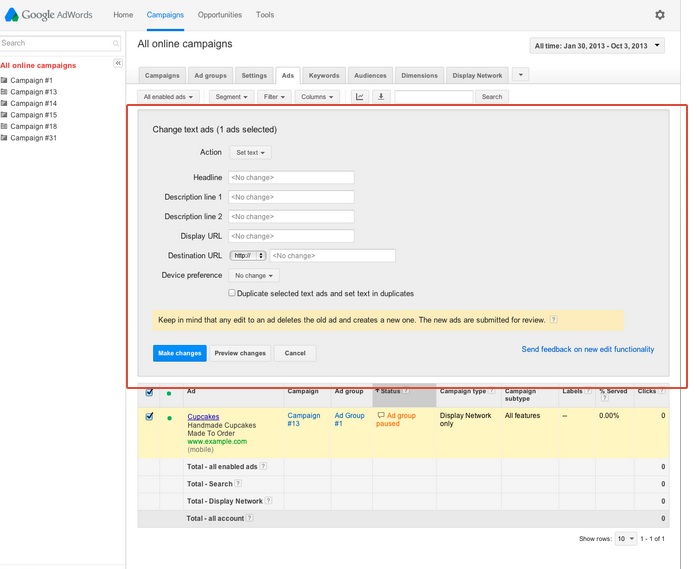Select the Ads tab

pos(288,76)
